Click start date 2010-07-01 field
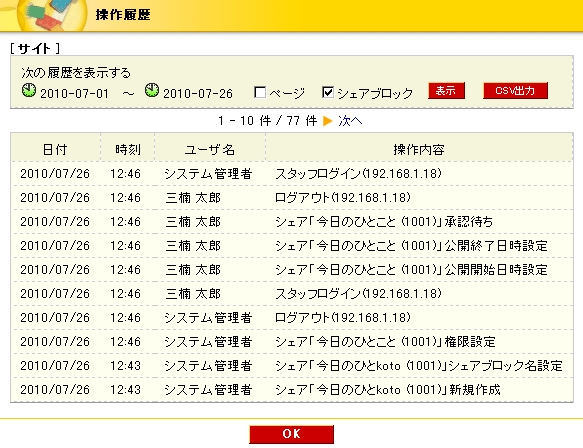 coord(74,93)
